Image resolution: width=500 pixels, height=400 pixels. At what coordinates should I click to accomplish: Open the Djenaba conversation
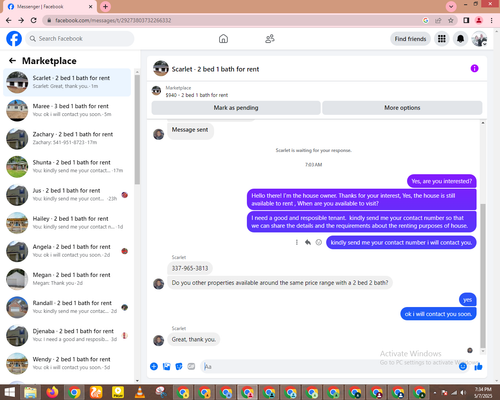pyautogui.click(x=67, y=335)
